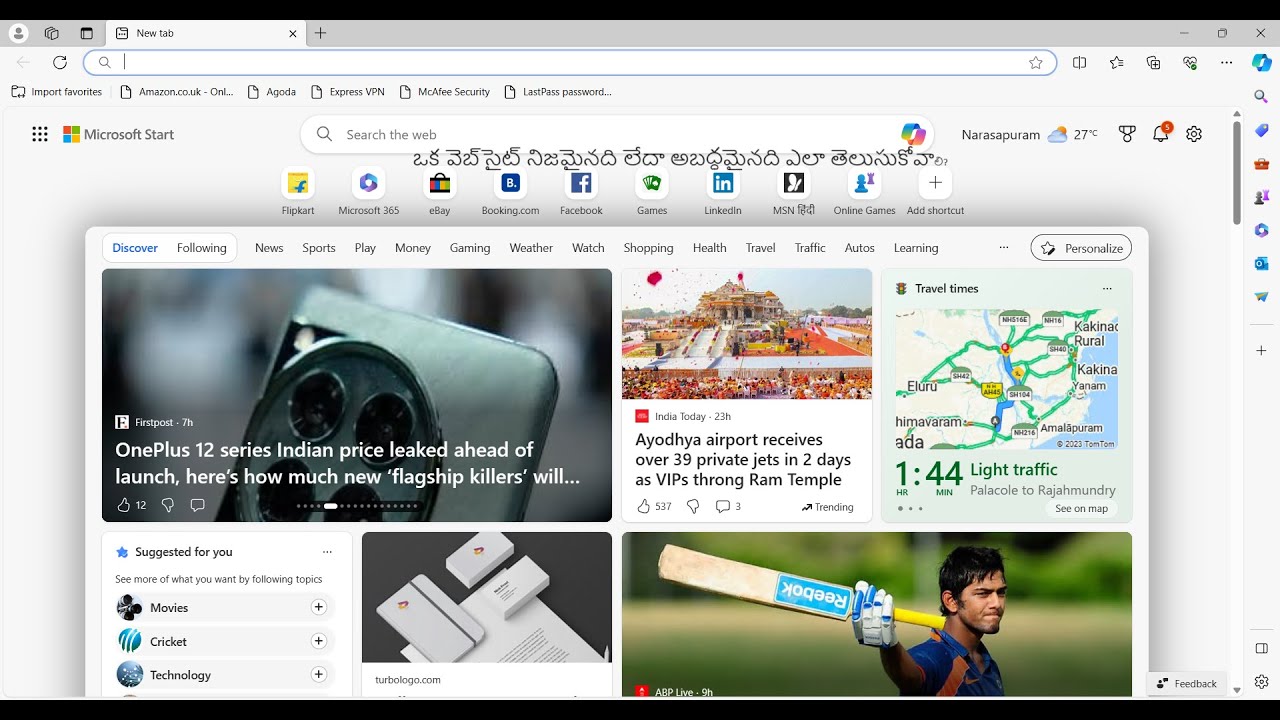
Task: Click See on map button
Action: [x=1082, y=508]
